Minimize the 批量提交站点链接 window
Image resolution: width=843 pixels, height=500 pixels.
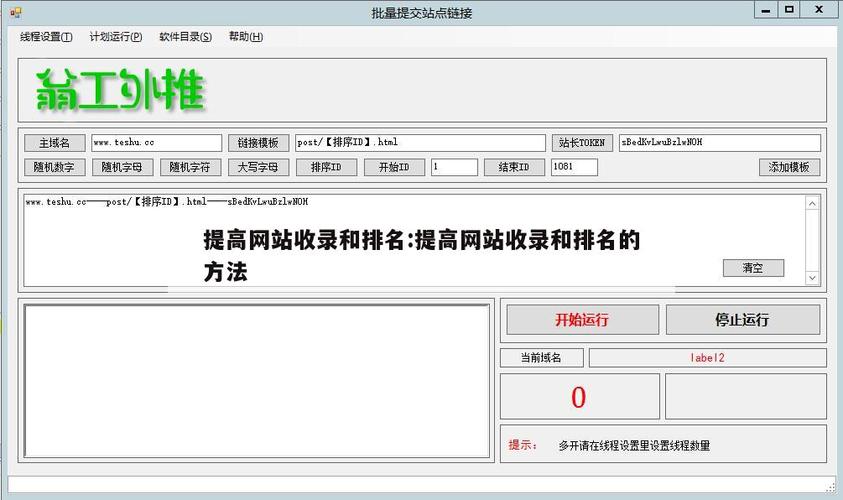click(766, 10)
